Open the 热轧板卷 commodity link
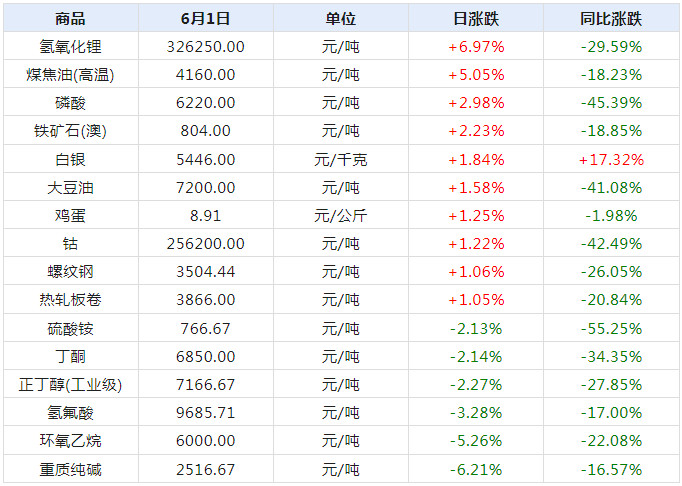The height and width of the screenshot is (486, 682). 70,299
